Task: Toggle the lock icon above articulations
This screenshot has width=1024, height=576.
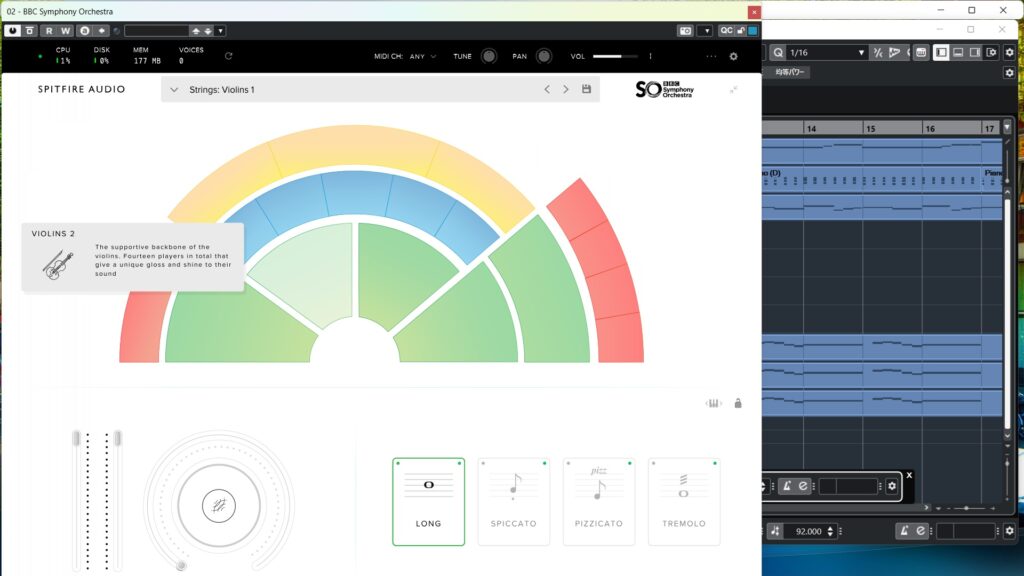Action: (x=738, y=403)
